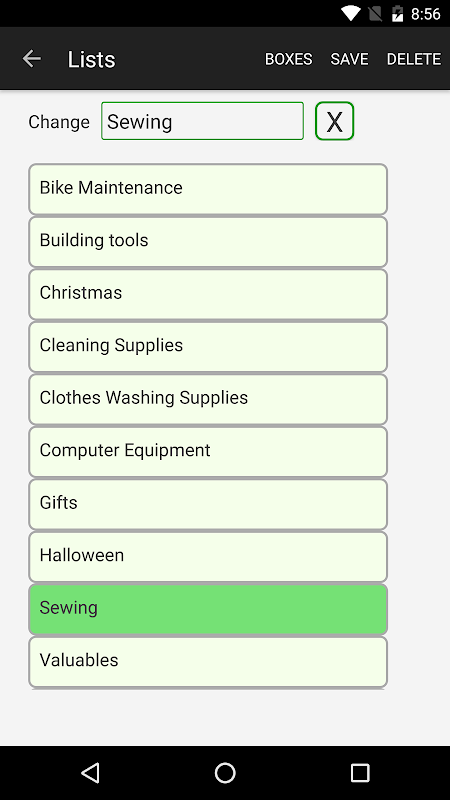Screen dimensions: 450x800
Task: Tap DELETE in the top bar
Action: [414, 59]
